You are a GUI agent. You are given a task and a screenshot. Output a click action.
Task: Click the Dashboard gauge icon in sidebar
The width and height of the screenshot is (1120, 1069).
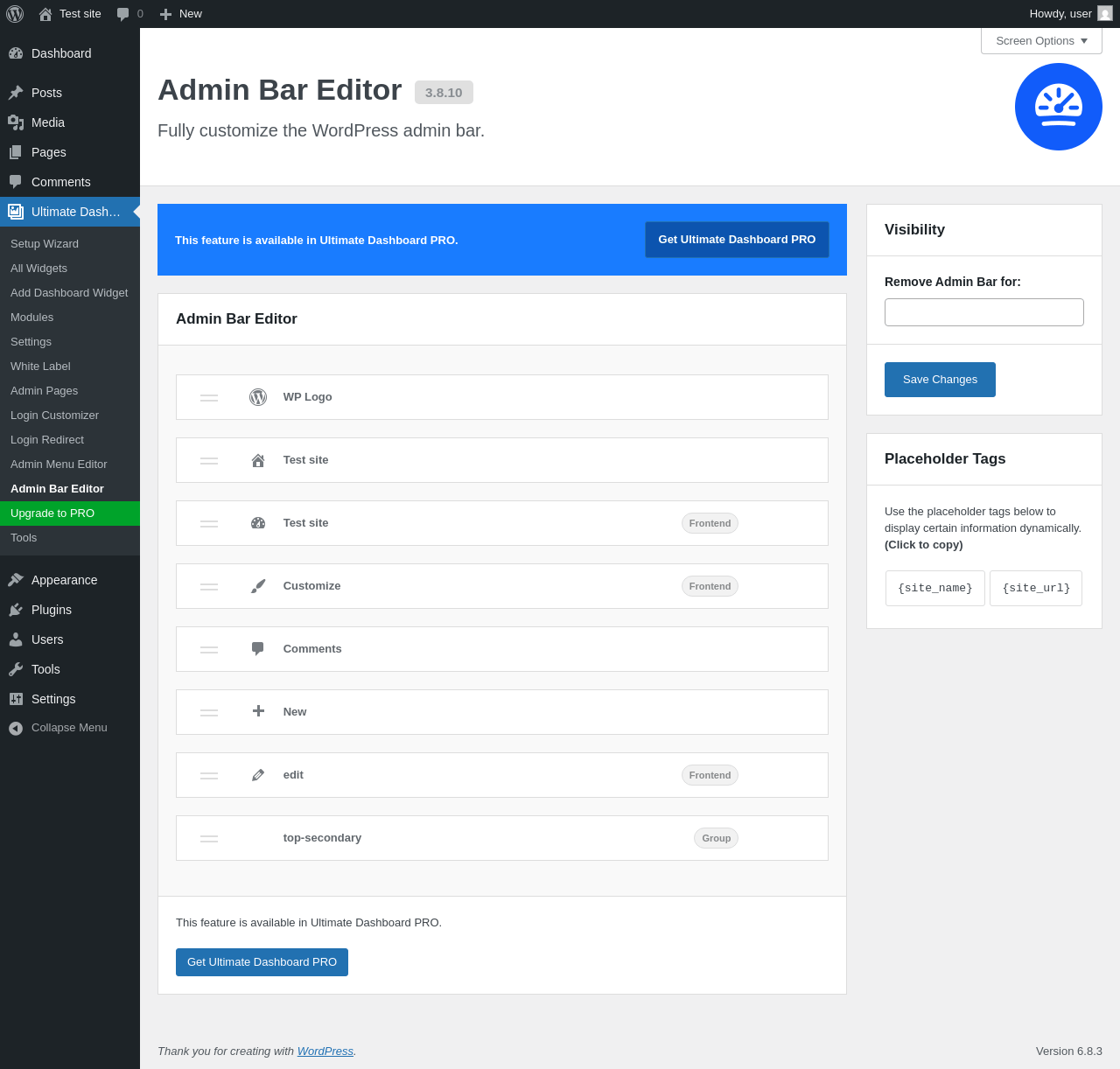pyautogui.click(x=16, y=53)
